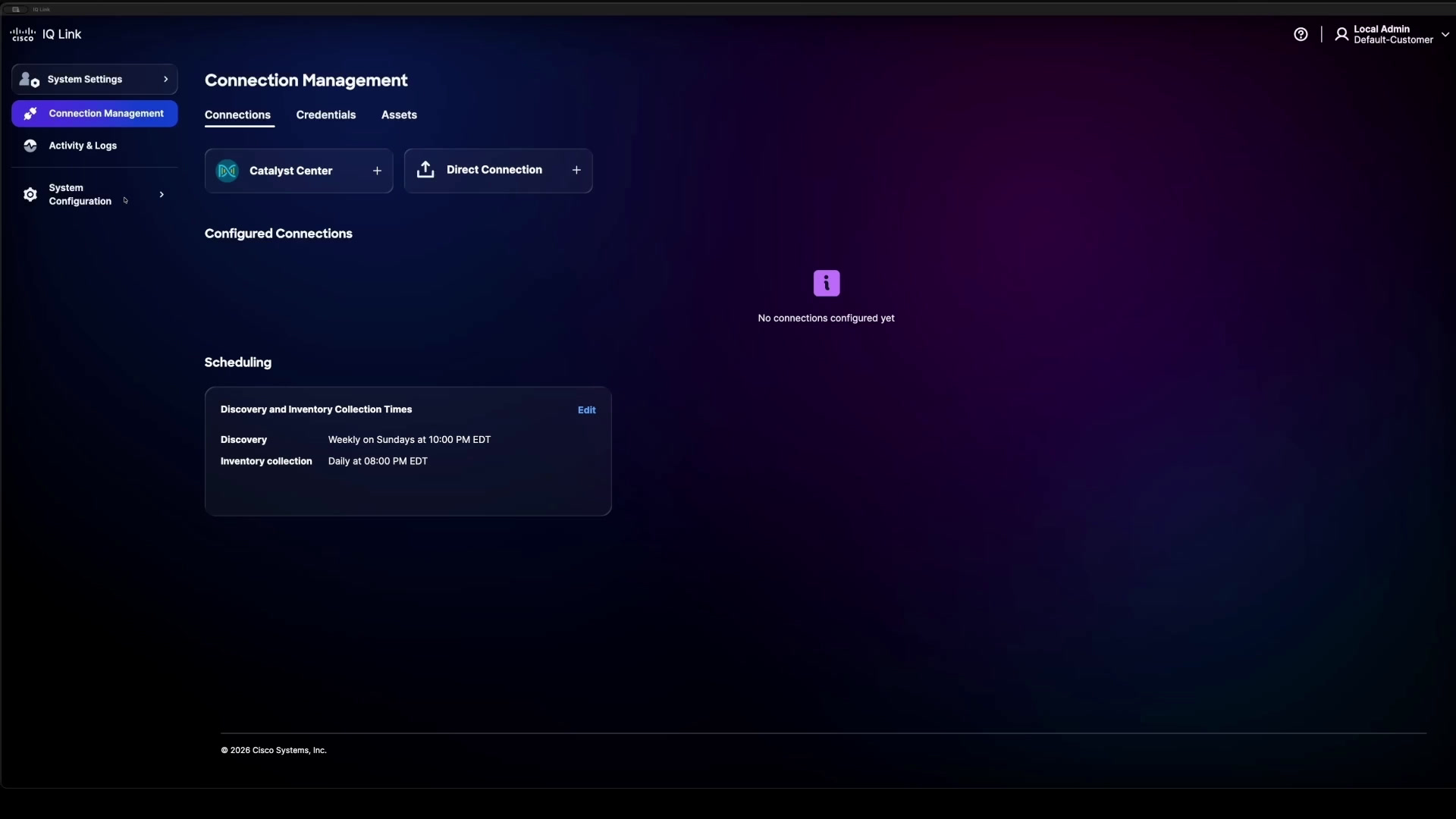Switch to the Credentials tab

pyautogui.click(x=326, y=115)
